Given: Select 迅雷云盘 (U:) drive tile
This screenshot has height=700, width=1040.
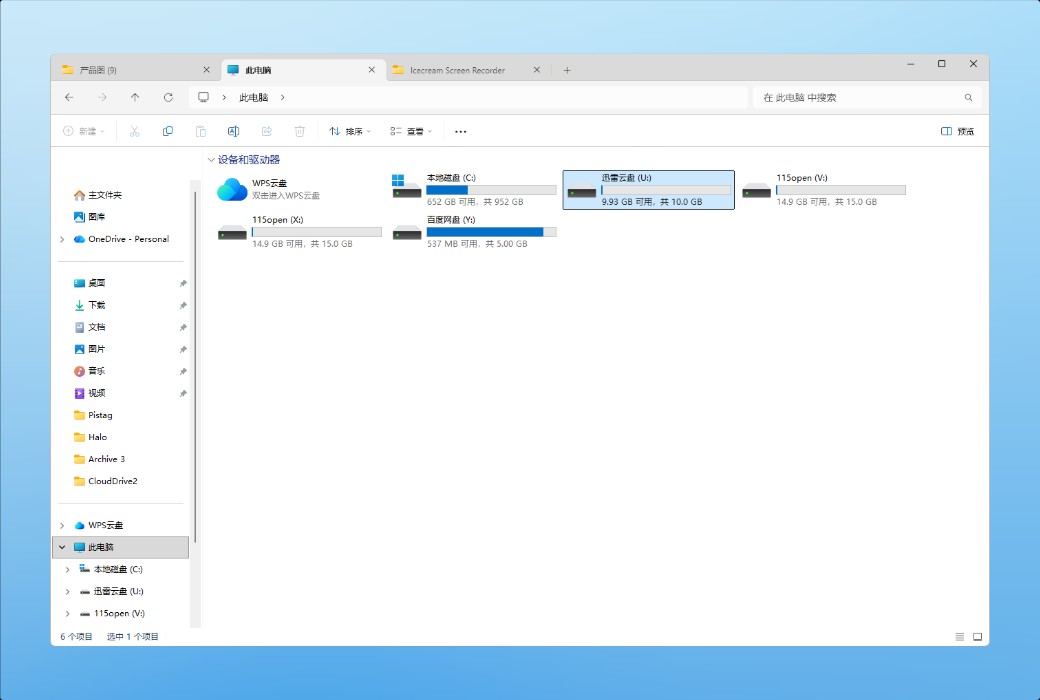Looking at the screenshot, I should (649, 190).
